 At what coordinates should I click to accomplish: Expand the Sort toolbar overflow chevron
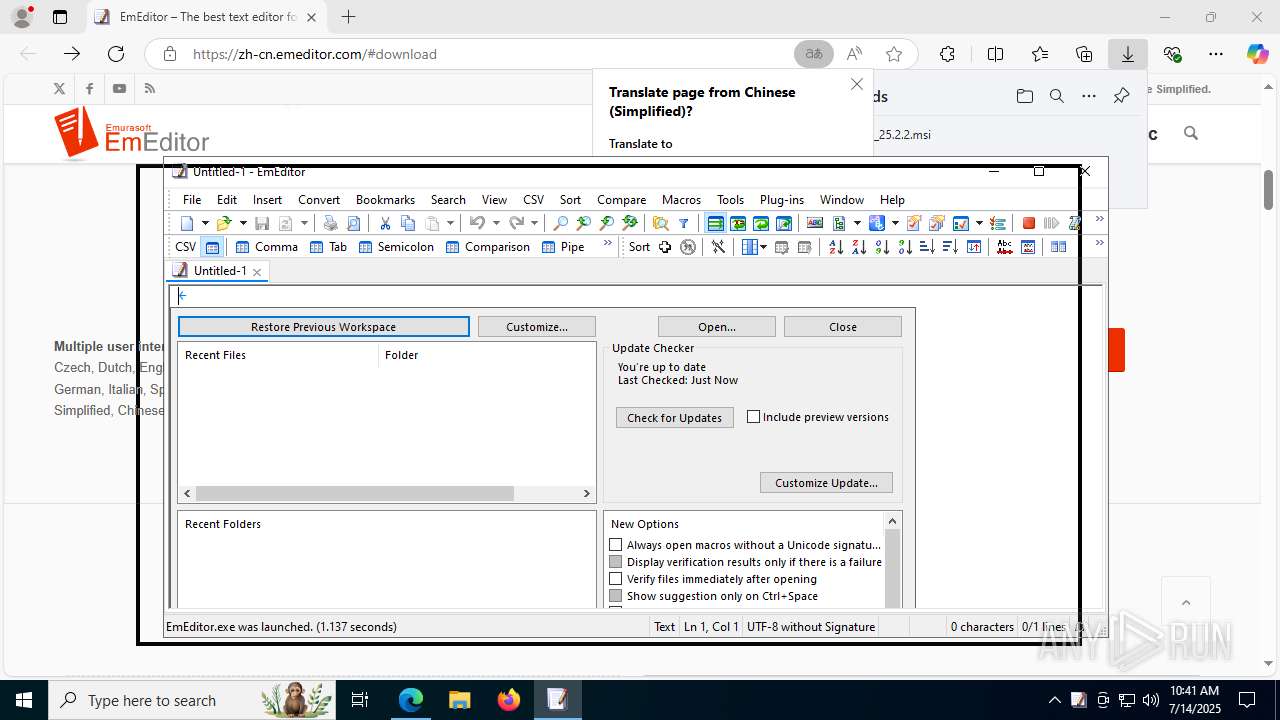point(1100,243)
